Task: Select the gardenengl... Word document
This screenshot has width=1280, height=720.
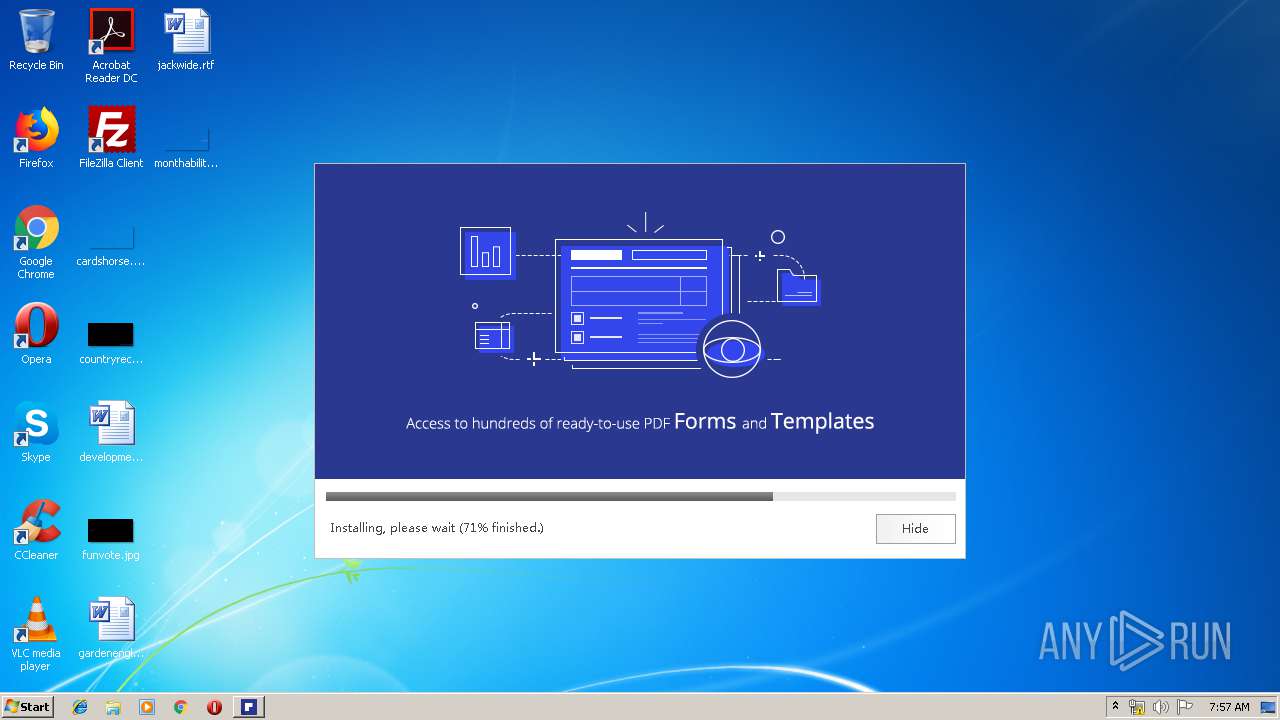Action: tap(111, 628)
